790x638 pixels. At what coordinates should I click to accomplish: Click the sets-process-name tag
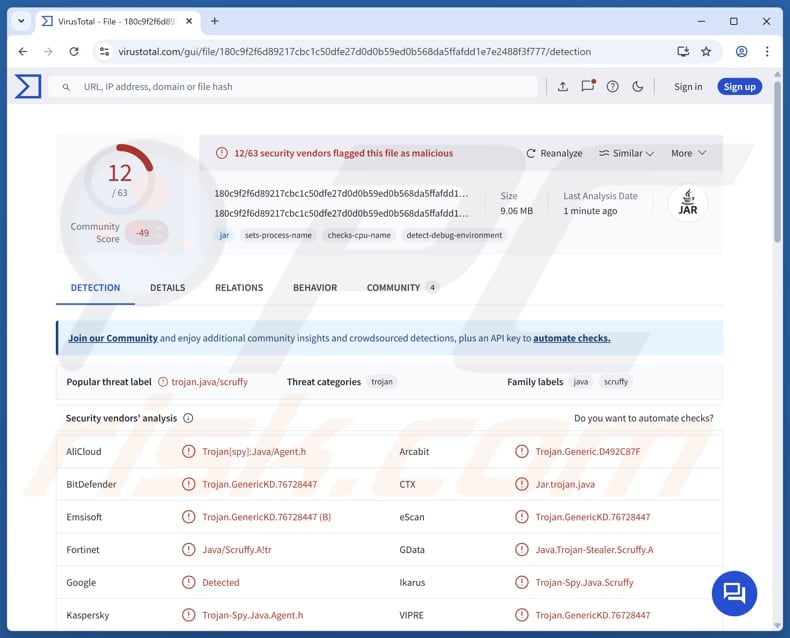coord(278,235)
